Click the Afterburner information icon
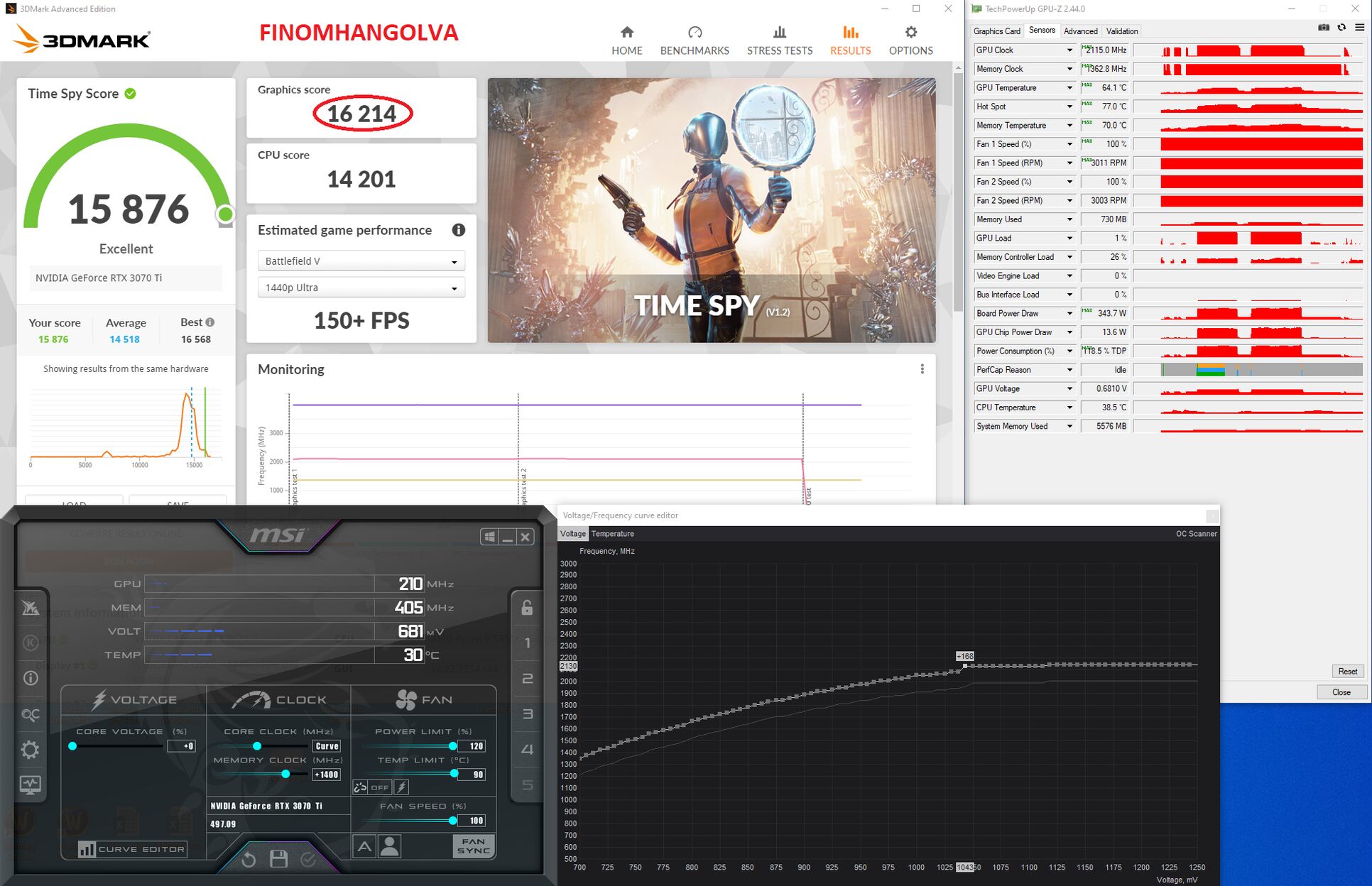The width and height of the screenshot is (1372, 886). click(x=31, y=678)
